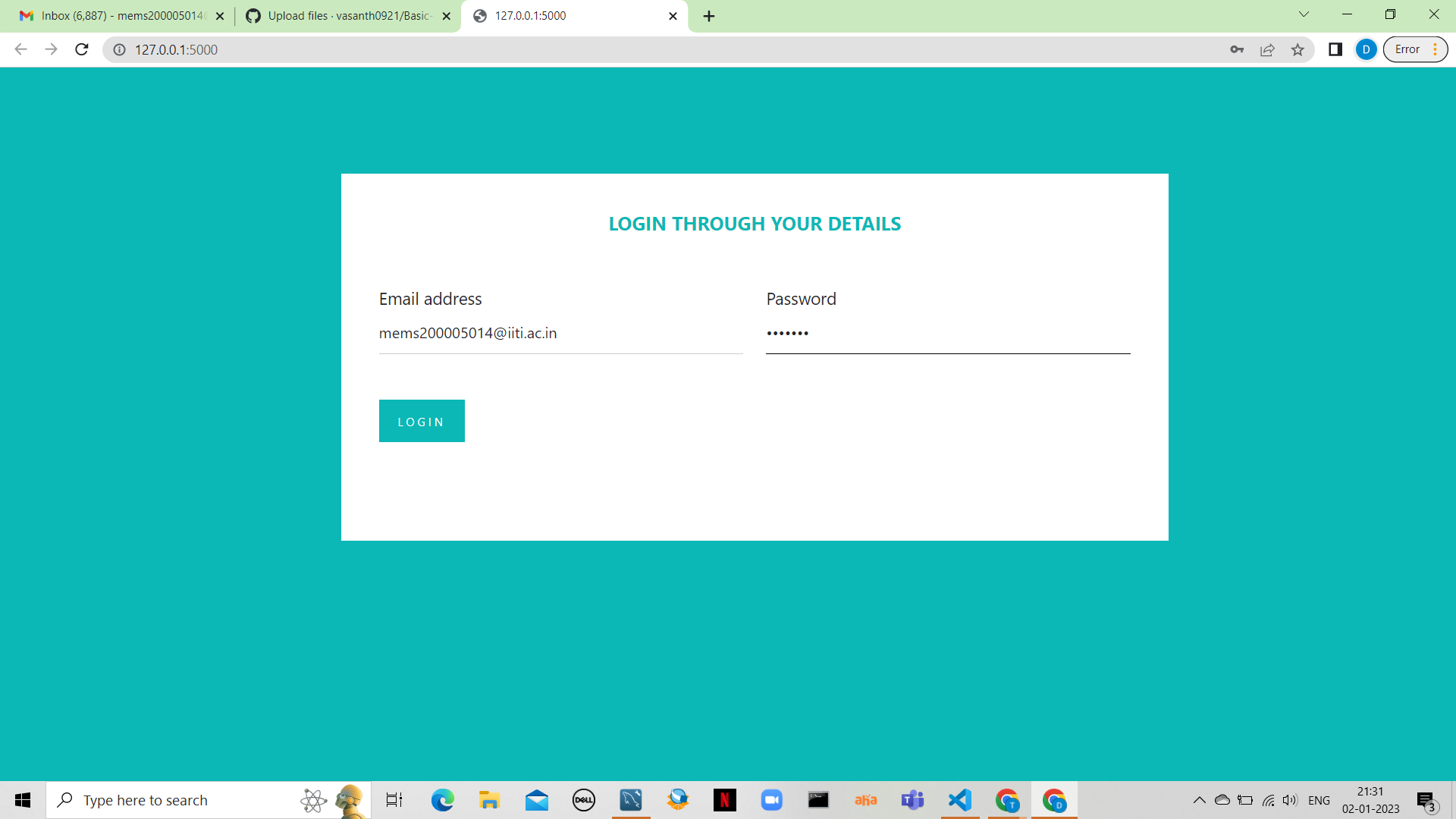Open the ENG language indicator in the taskbar
This screenshot has height=819, width=1456.
1320,800
